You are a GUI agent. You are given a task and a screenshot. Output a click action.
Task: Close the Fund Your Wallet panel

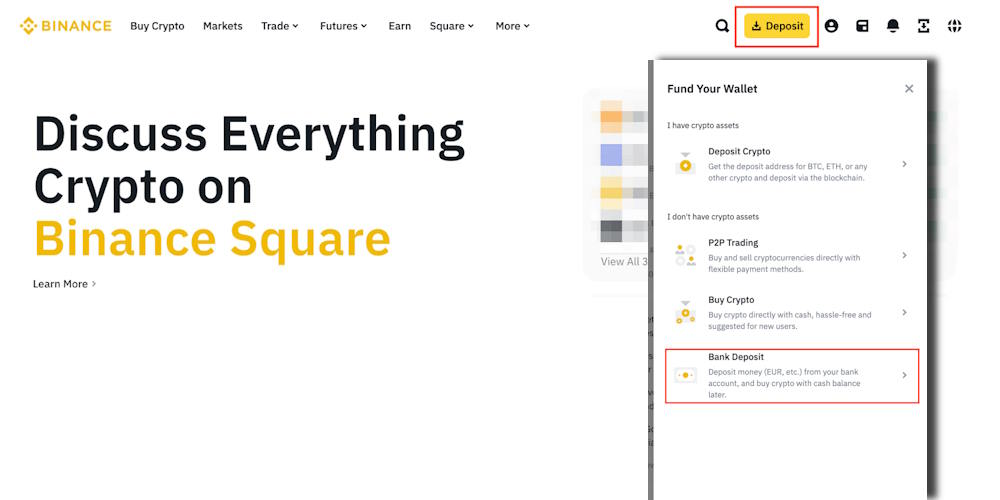pyautogui.click(x=909, y=89)
